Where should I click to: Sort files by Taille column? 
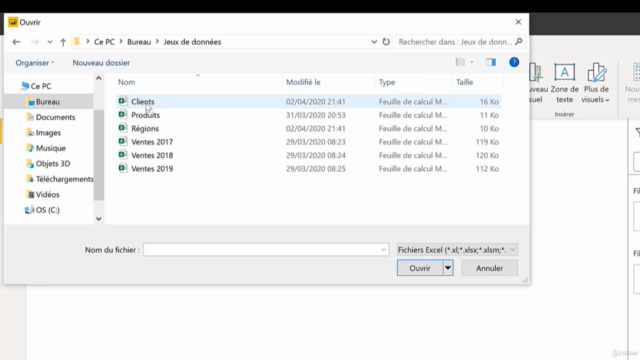click(464, 82)
